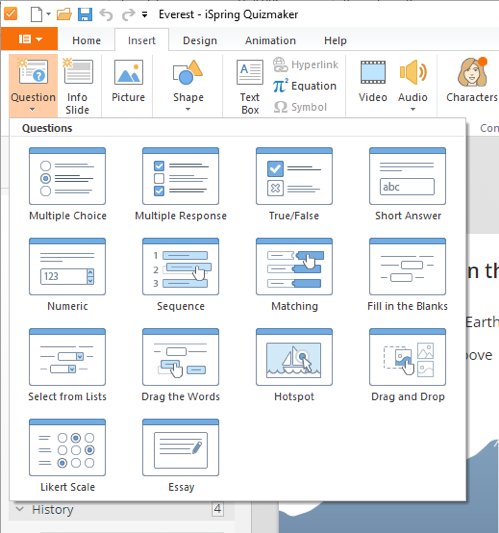Add a Drag the Words question

(180, 365)
